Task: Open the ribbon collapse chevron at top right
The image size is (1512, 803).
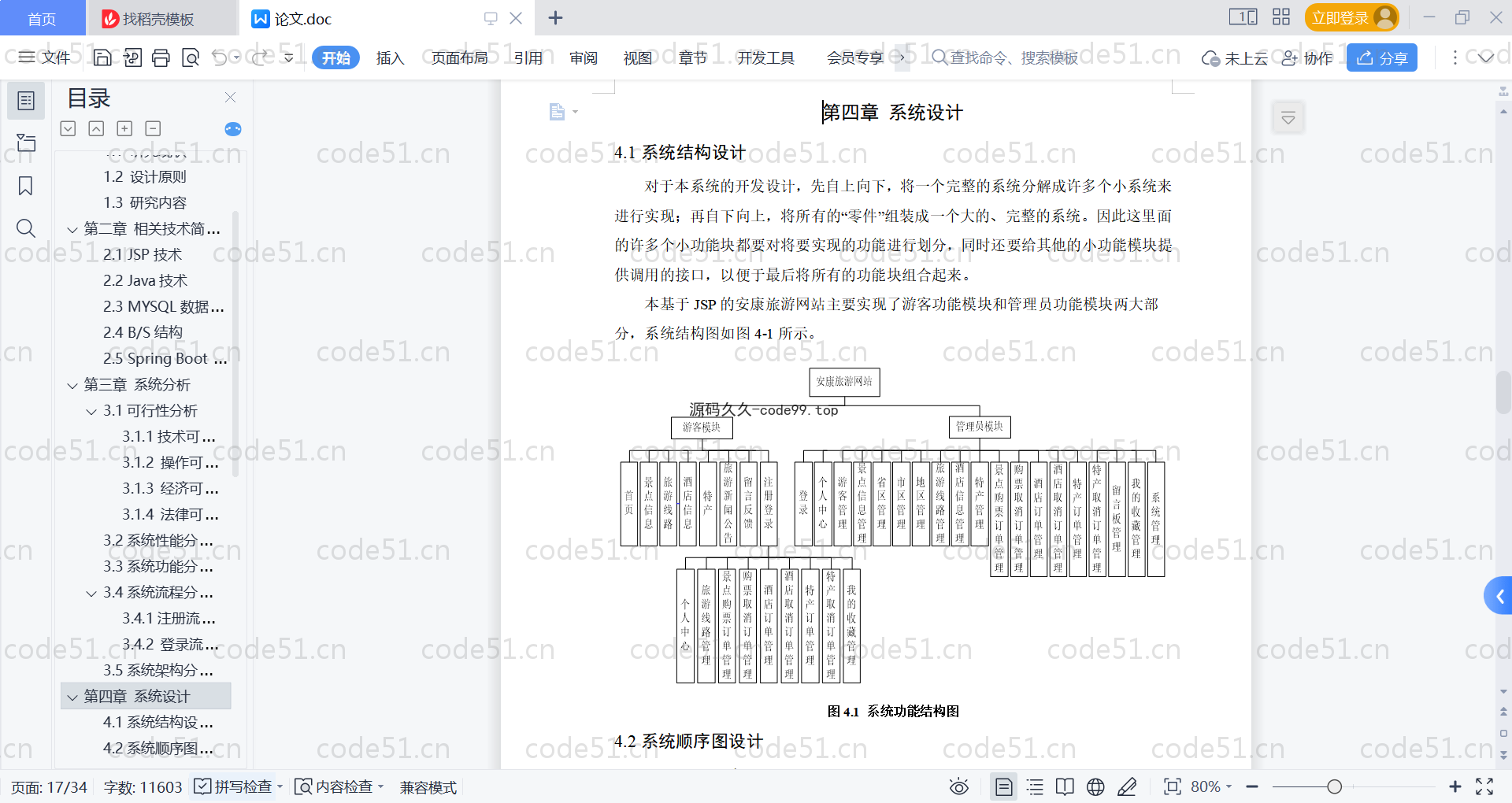Action: (x=1486, y=57)
